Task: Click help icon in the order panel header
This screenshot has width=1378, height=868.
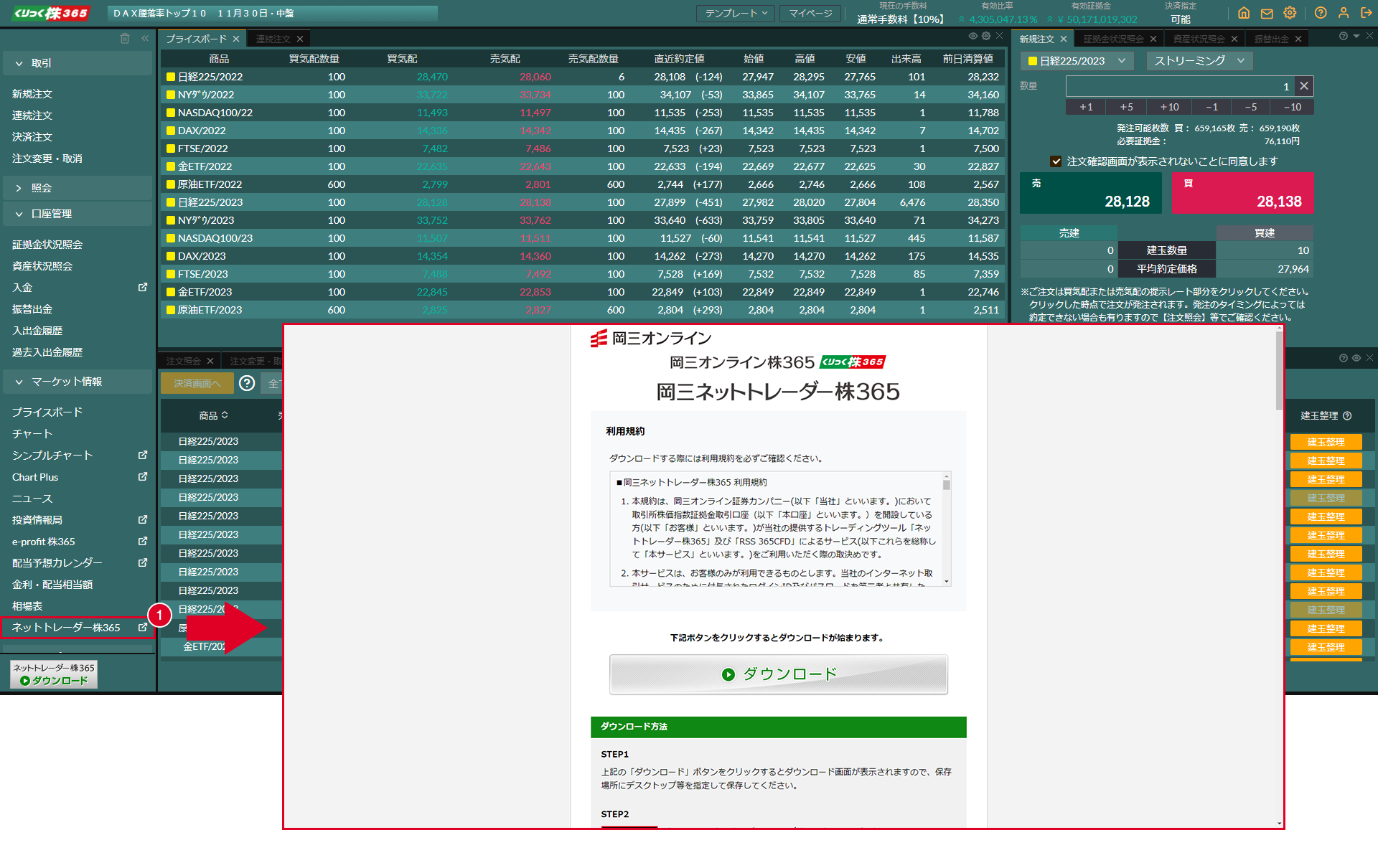Action: [x=1344, y=36]
